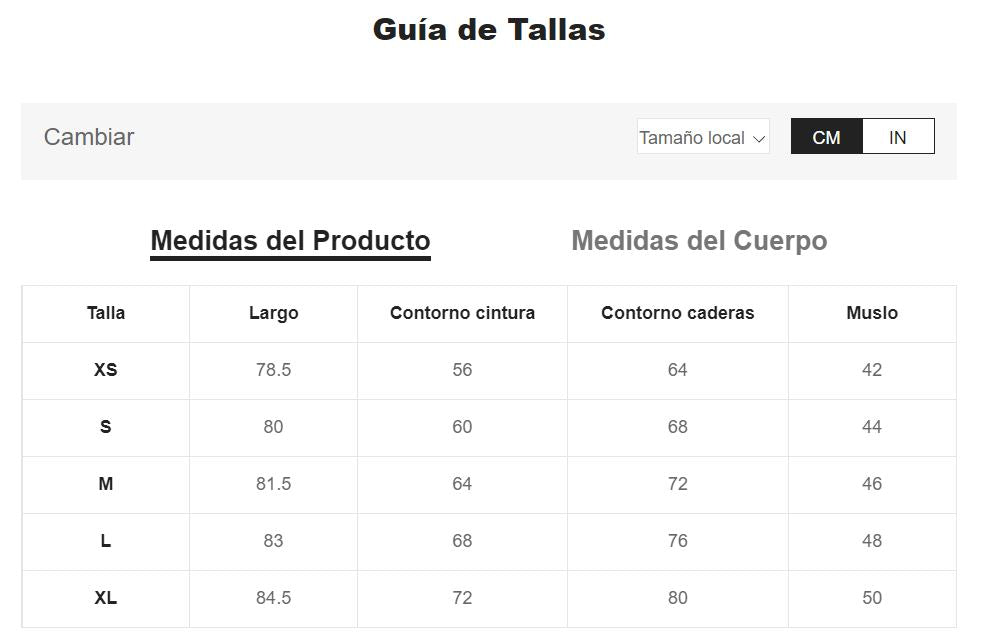Open the Tamaño local dropdown
The image size is (989, 642).
[702, 137]
